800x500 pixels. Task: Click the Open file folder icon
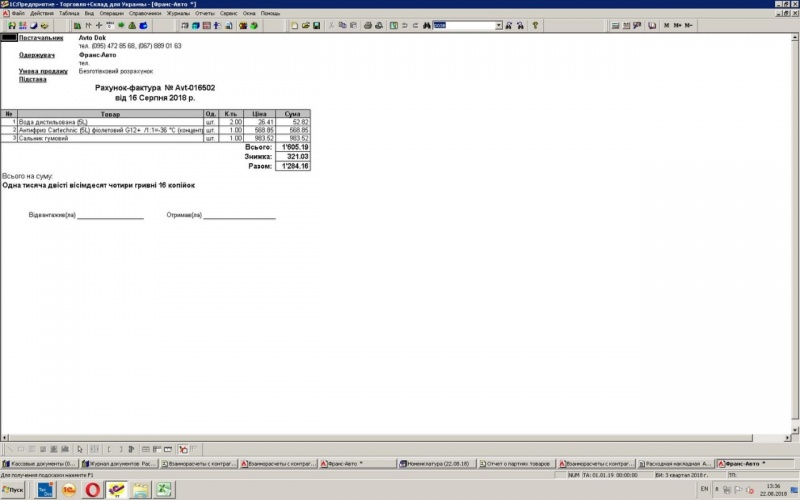[307, 25]
